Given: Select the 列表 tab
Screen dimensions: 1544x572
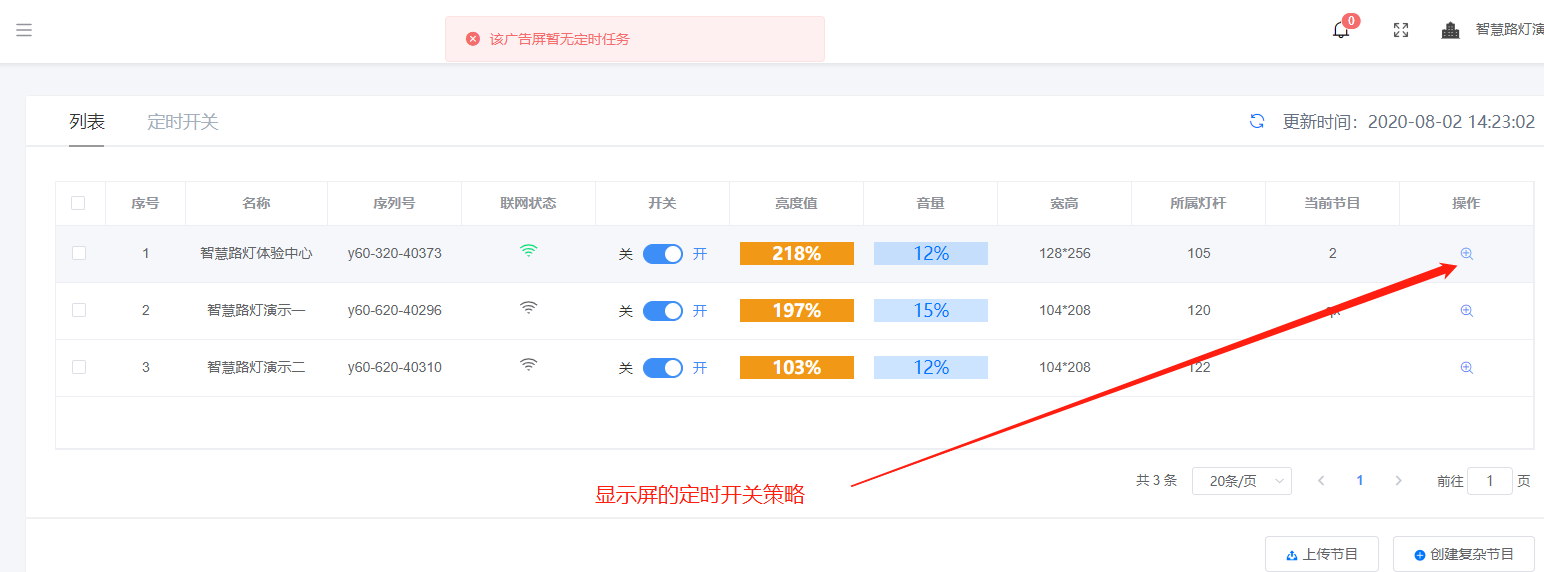Looking at the screenshot, I should (x=86, y=122).
